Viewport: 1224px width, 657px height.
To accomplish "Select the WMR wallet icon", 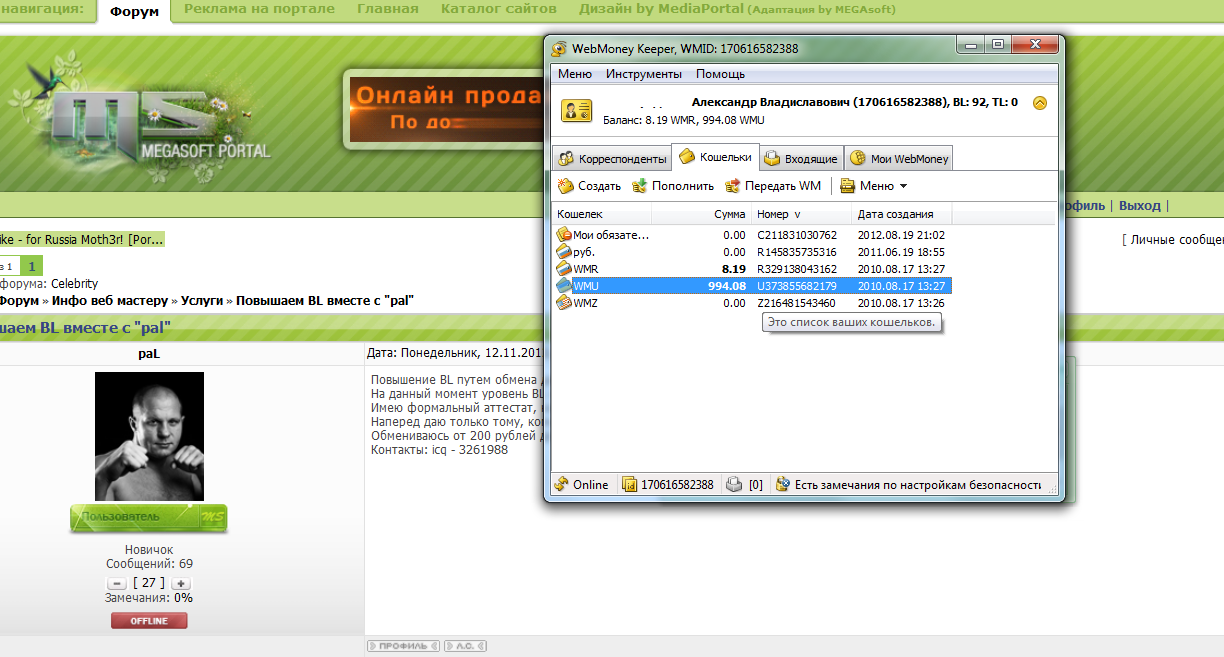I will [x=564, y=269].
